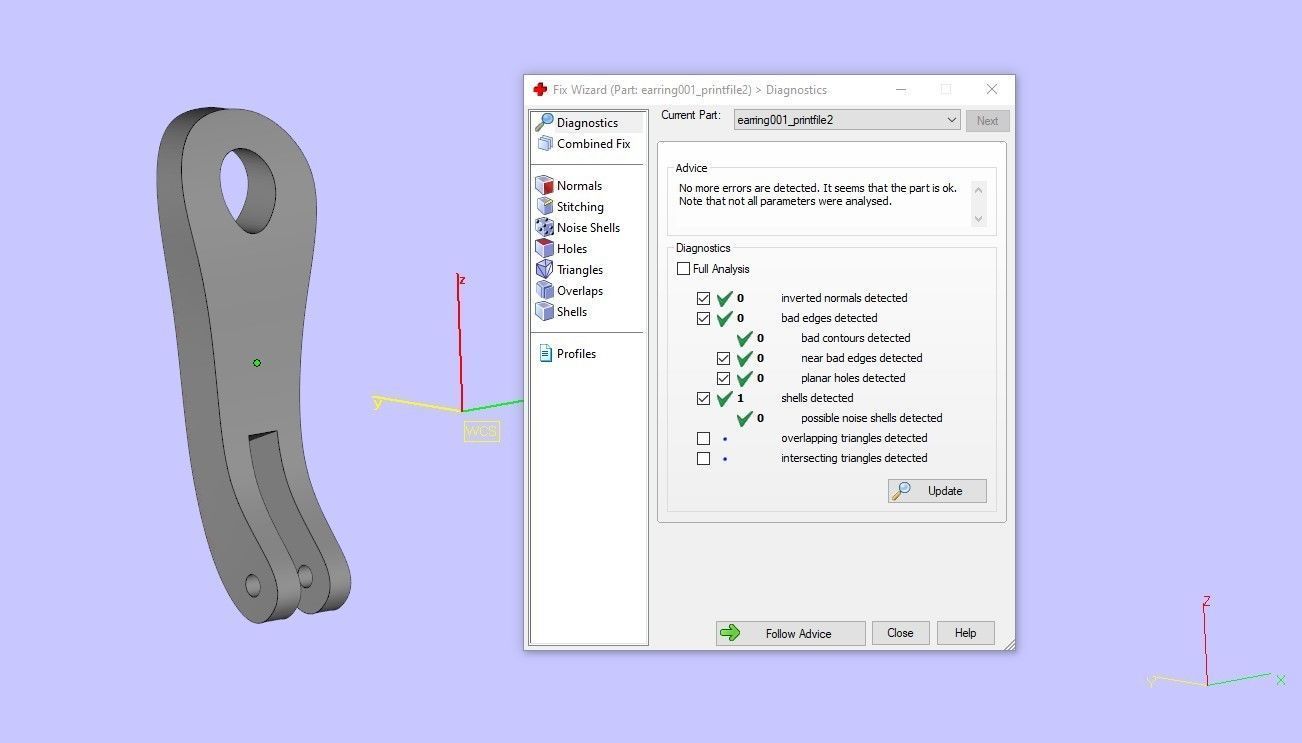Uncheck inverted normals detected checkbox
Viewport: 1302px width, 743px height.
coord(703,298)
